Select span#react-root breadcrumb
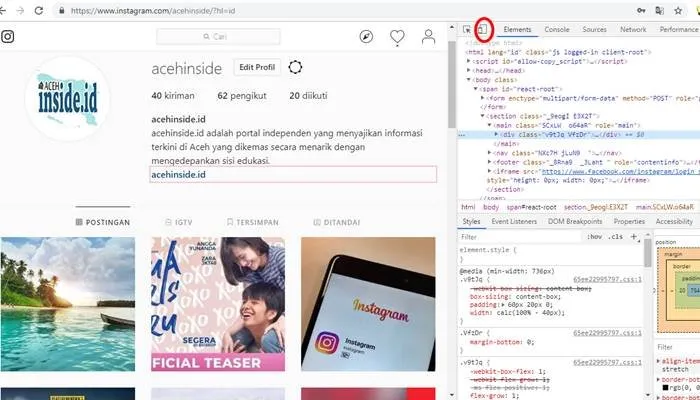700x400 pixels. coord(531,207)
